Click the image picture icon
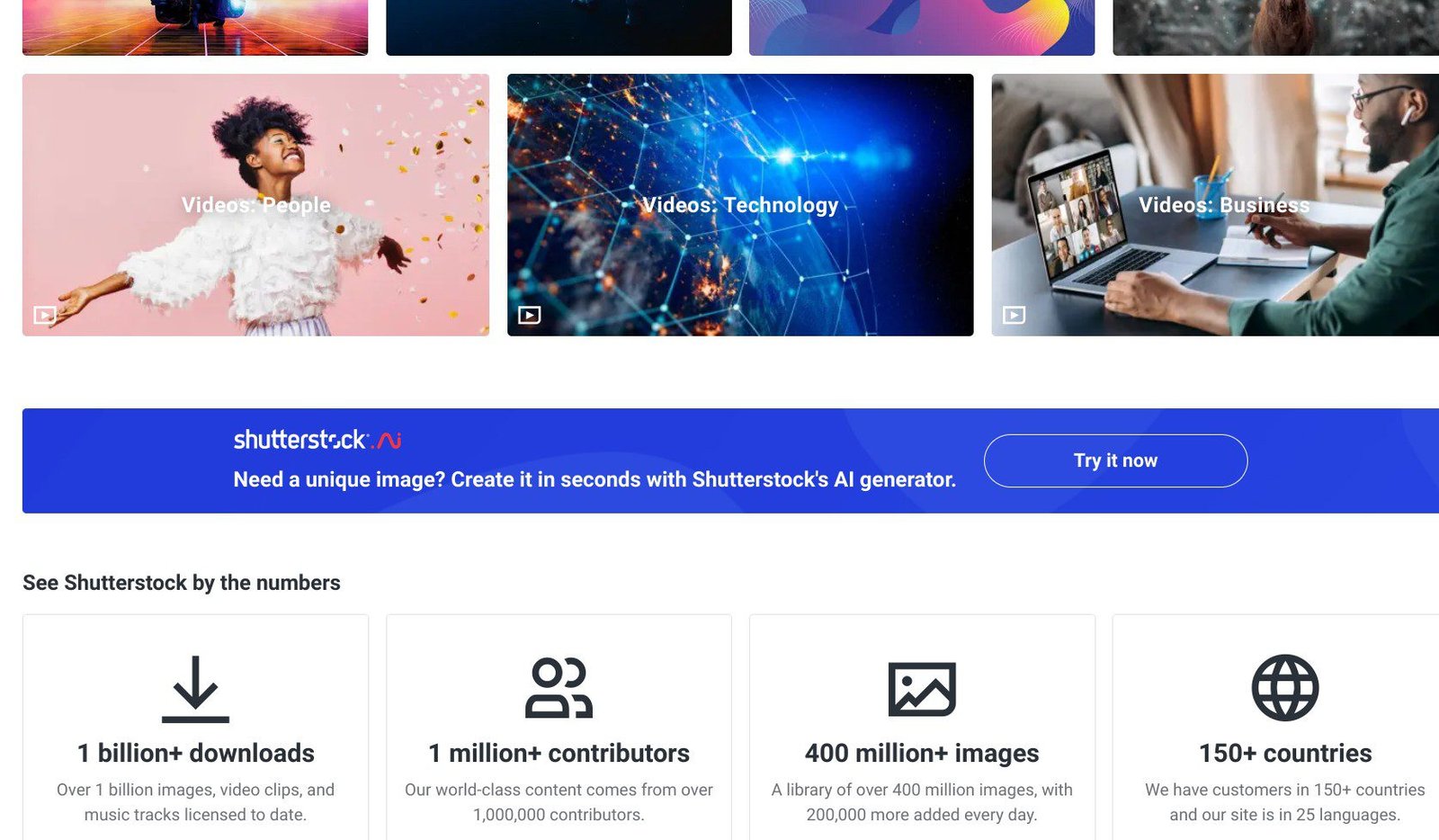The height and width of the screenshot is (840, 1439). tap(922, 689)
